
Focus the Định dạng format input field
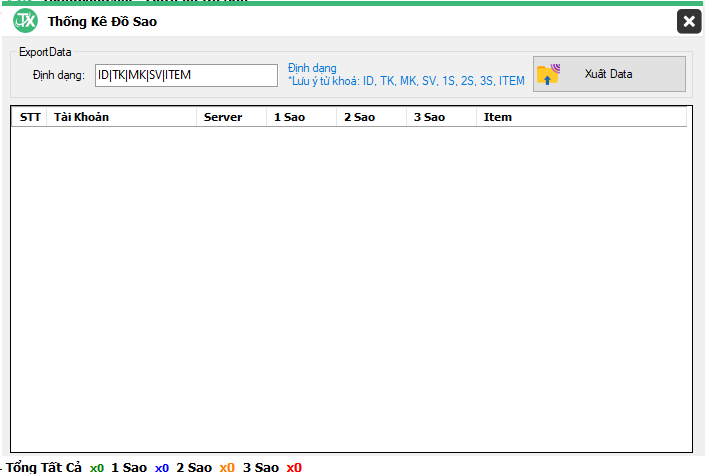[185, 75]
